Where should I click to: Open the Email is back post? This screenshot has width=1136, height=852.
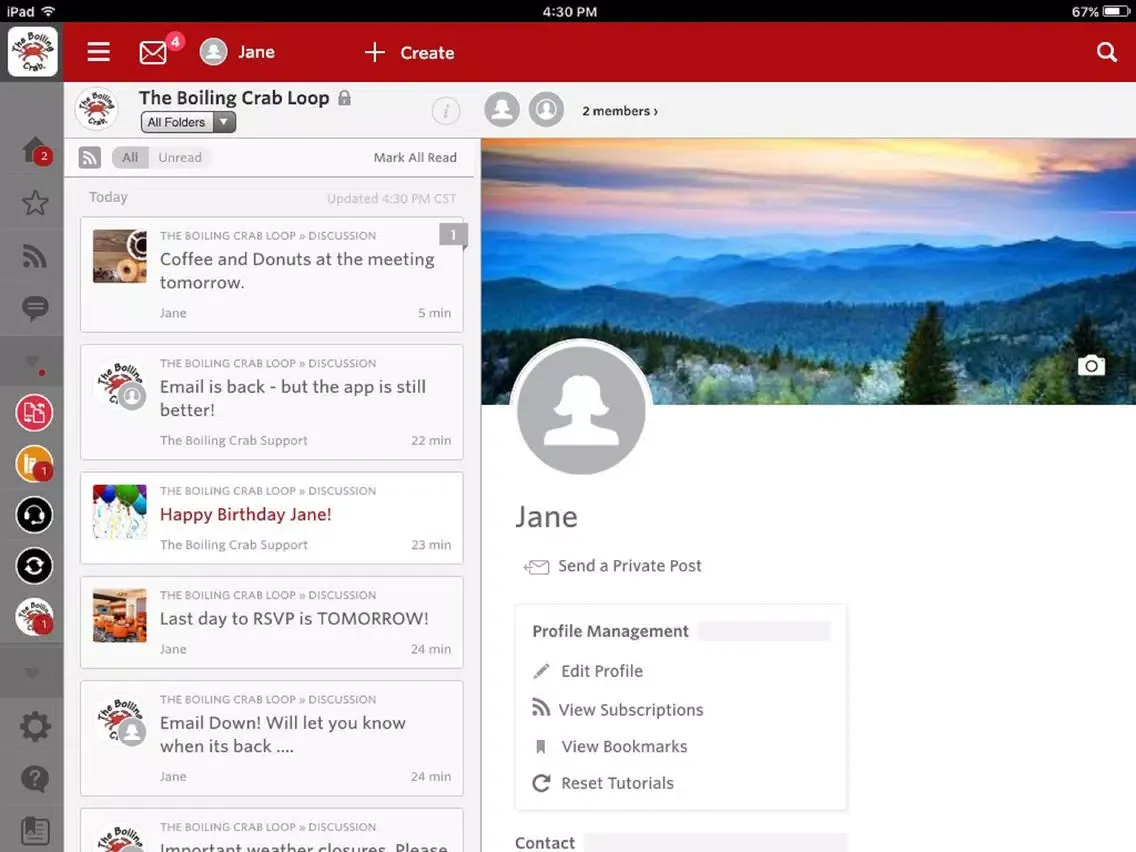272,402
